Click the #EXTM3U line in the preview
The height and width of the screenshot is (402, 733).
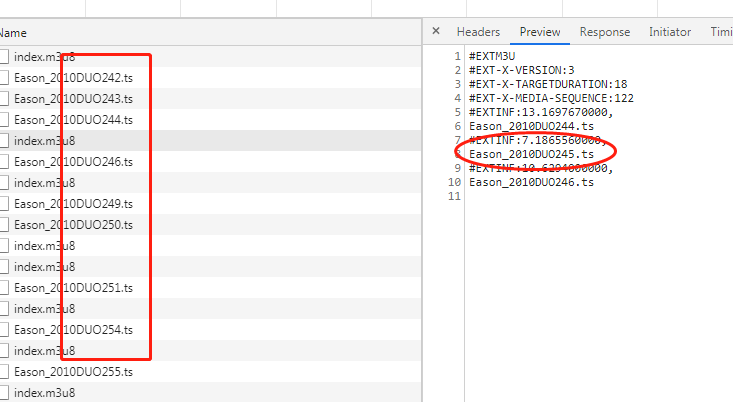492,56
